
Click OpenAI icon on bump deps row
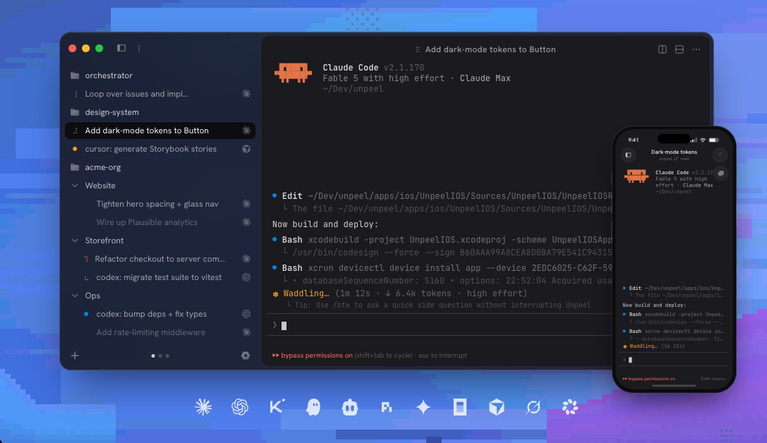247,314
